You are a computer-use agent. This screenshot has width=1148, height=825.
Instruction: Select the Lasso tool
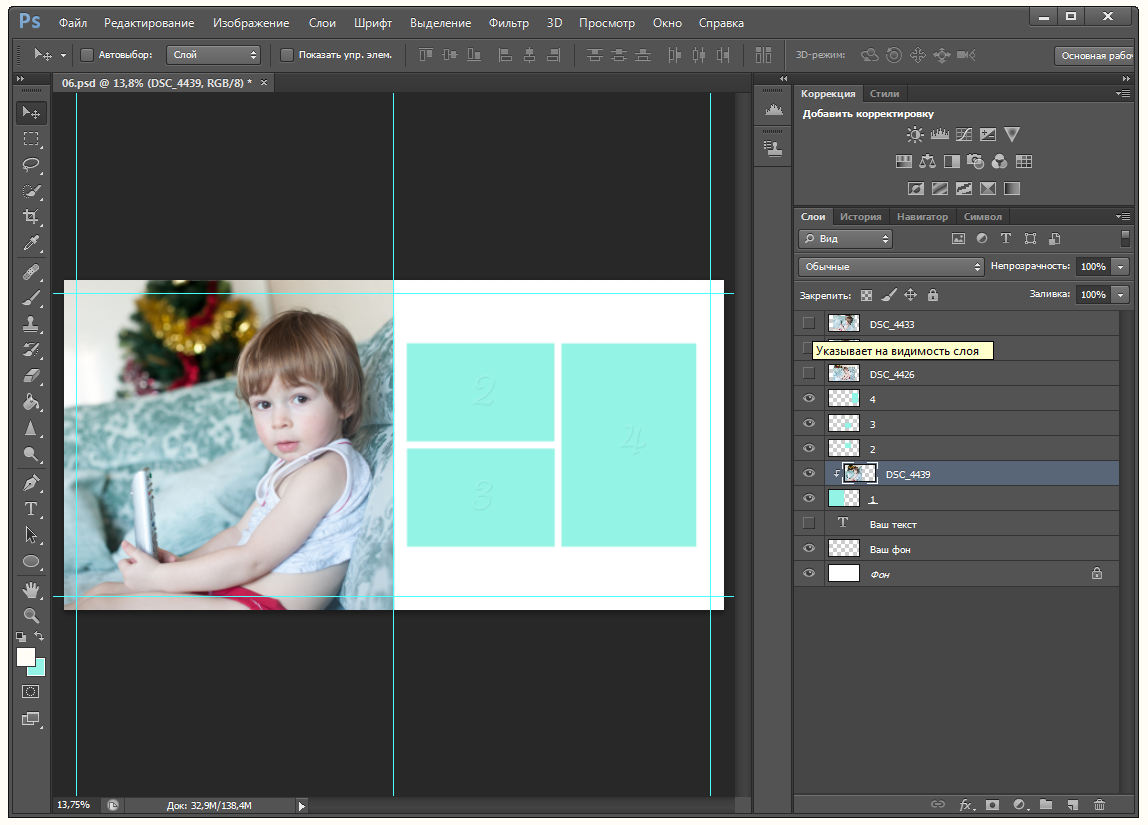pos(31,165)
